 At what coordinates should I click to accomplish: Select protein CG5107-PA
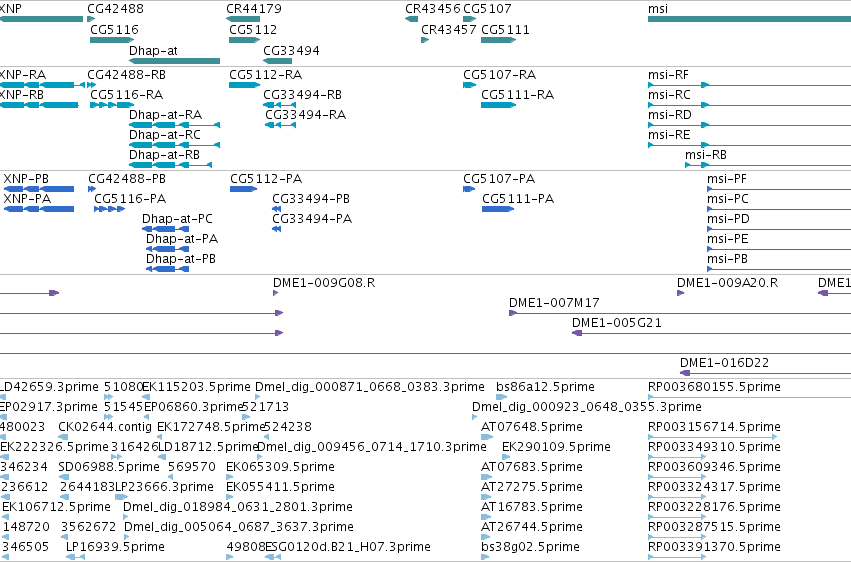click(x=499, y=178)
